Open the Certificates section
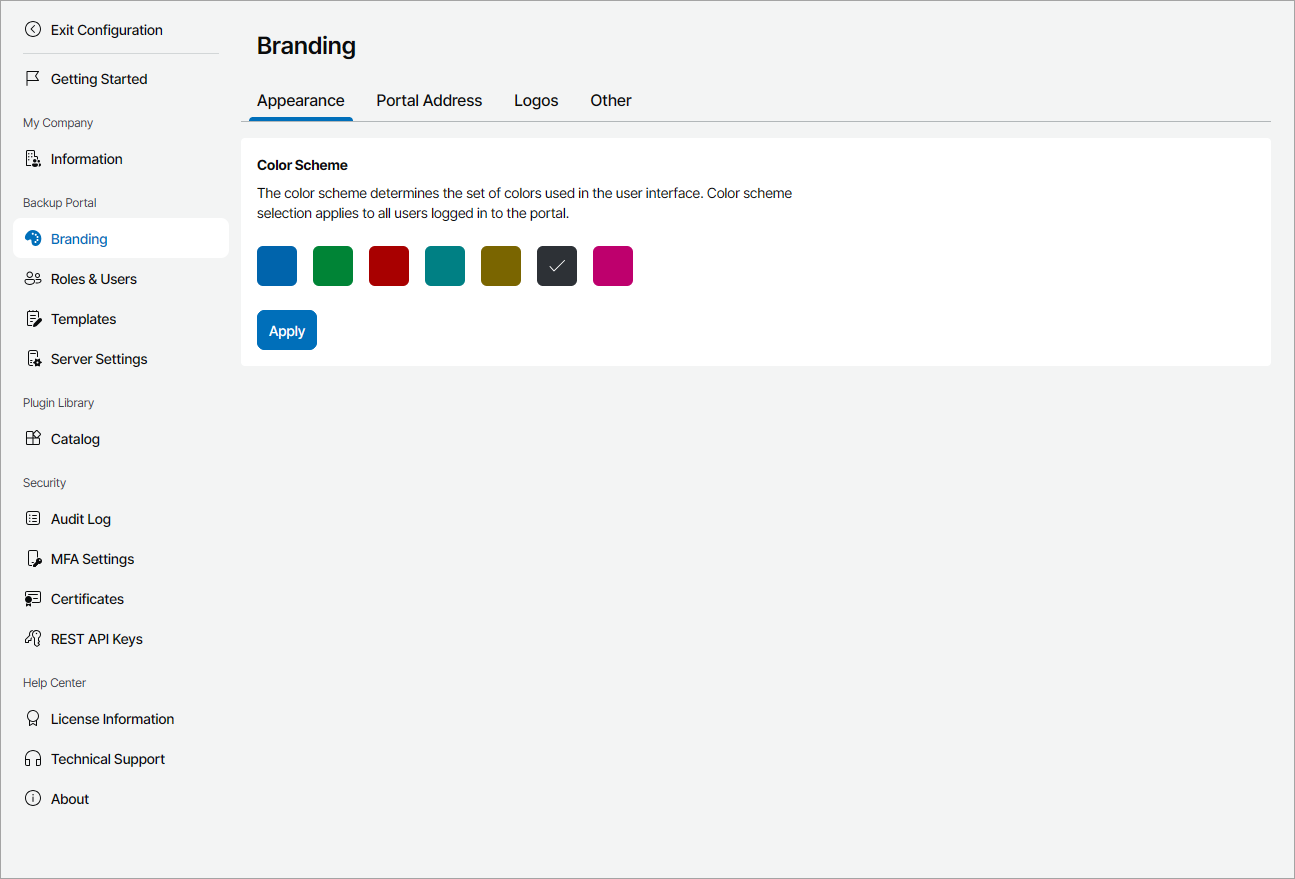1295x879 pixels. coord(33,598)
